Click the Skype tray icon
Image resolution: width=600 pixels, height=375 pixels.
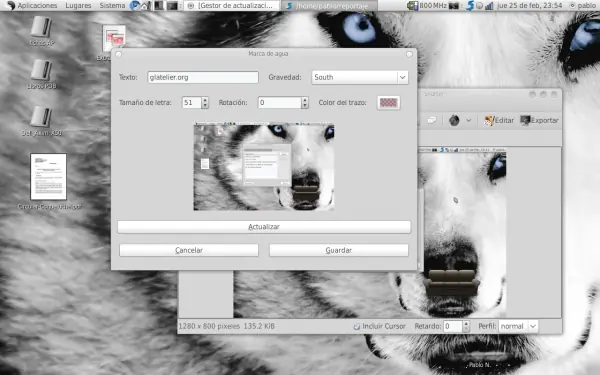click(x=470, y=5)
